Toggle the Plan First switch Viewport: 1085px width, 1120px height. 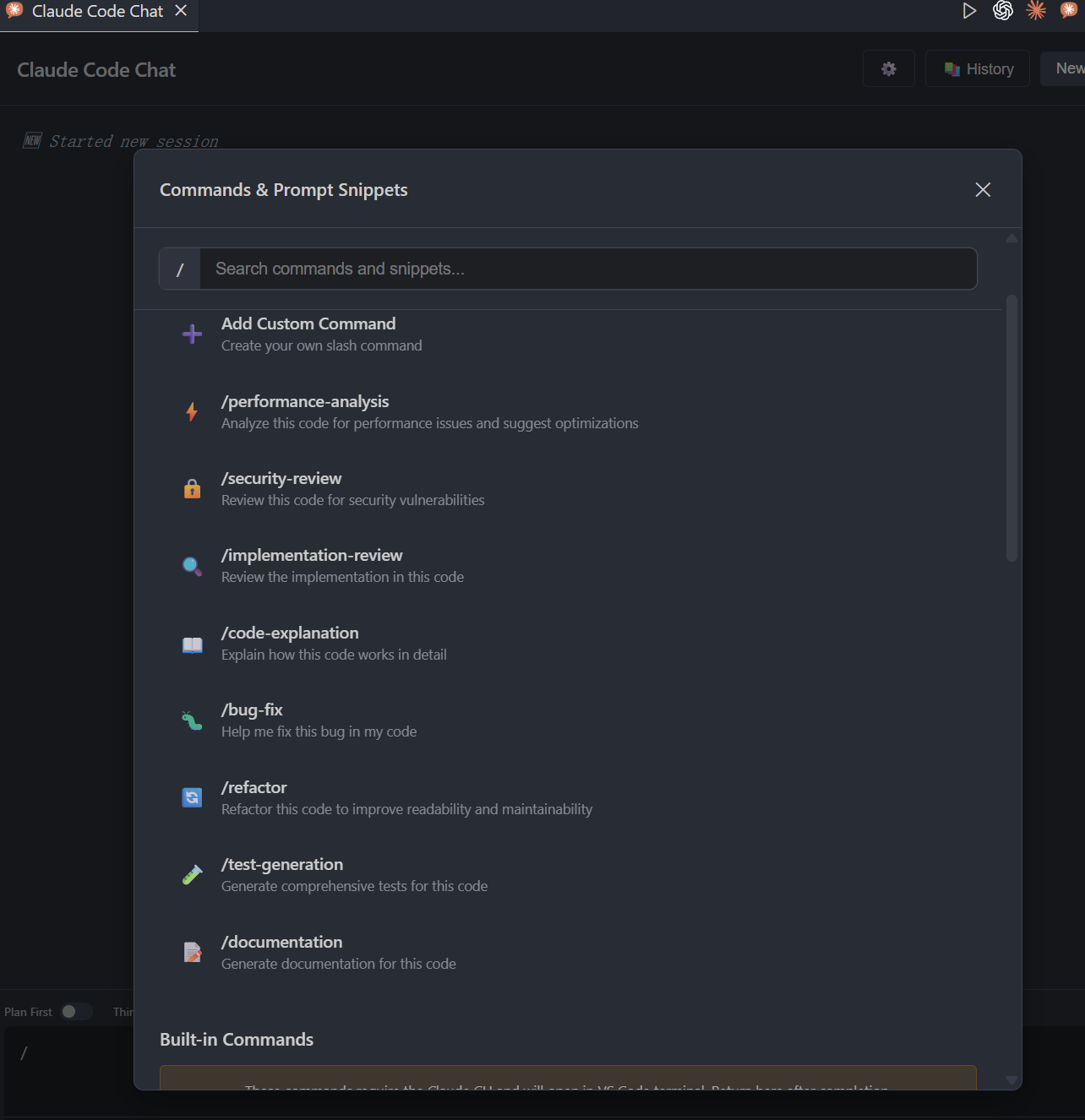click(x=75, y=1012)
